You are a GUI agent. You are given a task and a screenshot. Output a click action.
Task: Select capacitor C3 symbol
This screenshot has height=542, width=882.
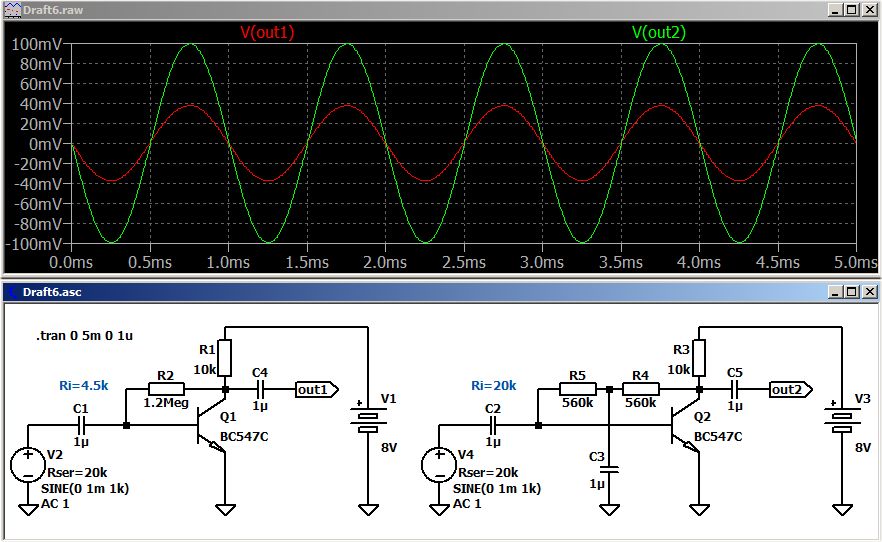pyautogui.click(x=609, y=469)
